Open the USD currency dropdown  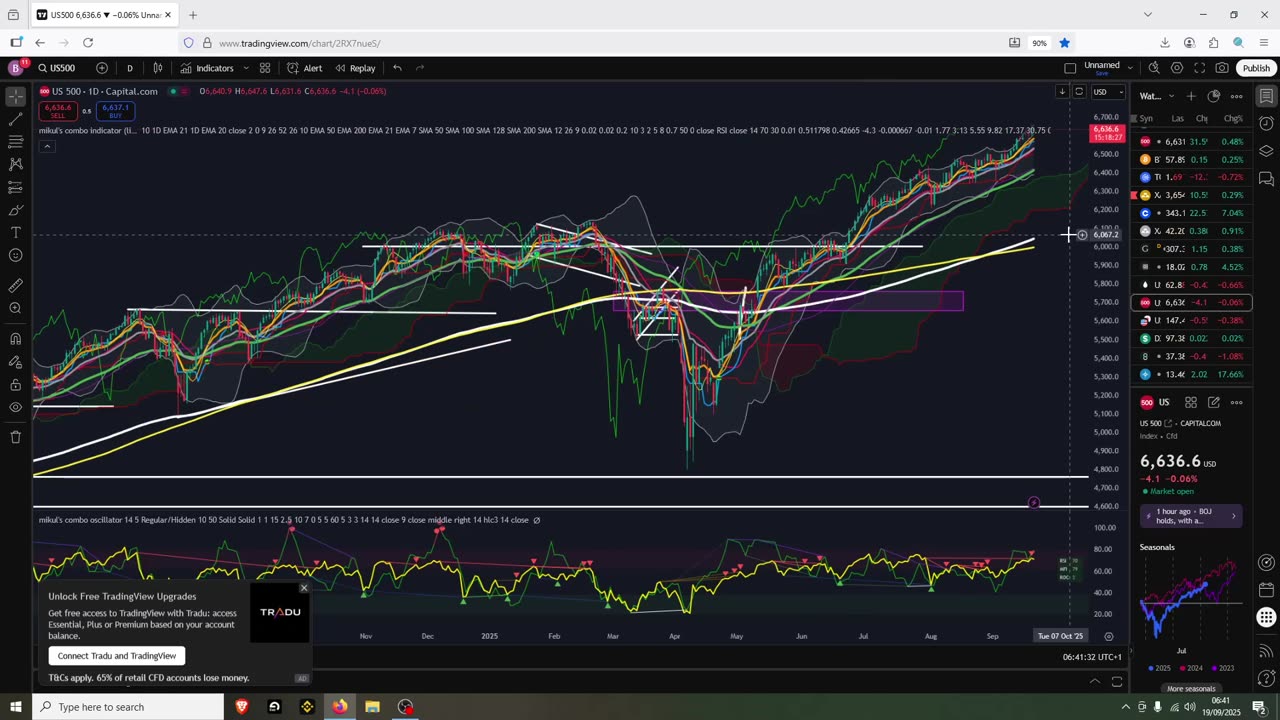pos(1106,92)
